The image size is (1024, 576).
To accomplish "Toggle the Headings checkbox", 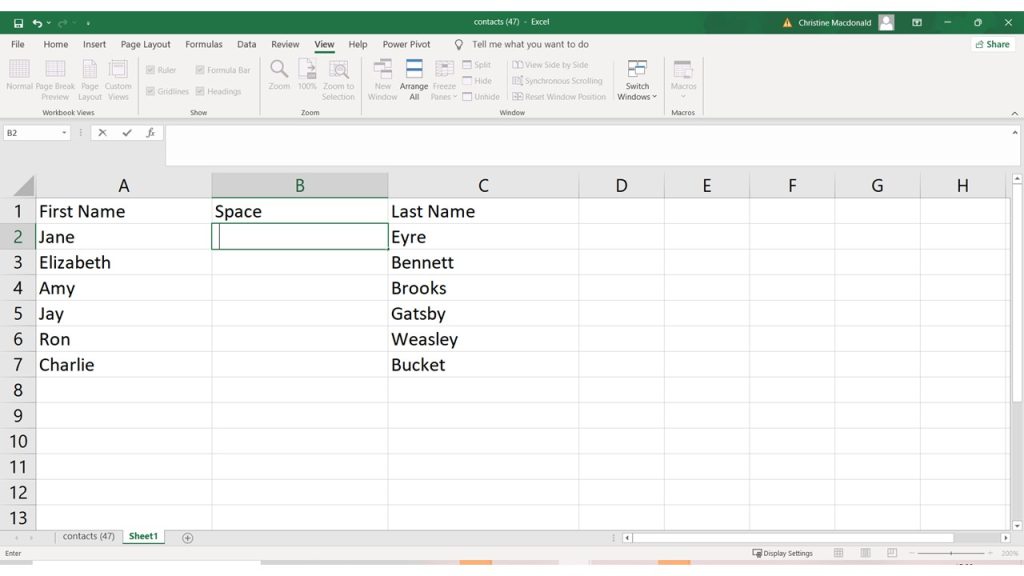I will [x=201, y=91].
